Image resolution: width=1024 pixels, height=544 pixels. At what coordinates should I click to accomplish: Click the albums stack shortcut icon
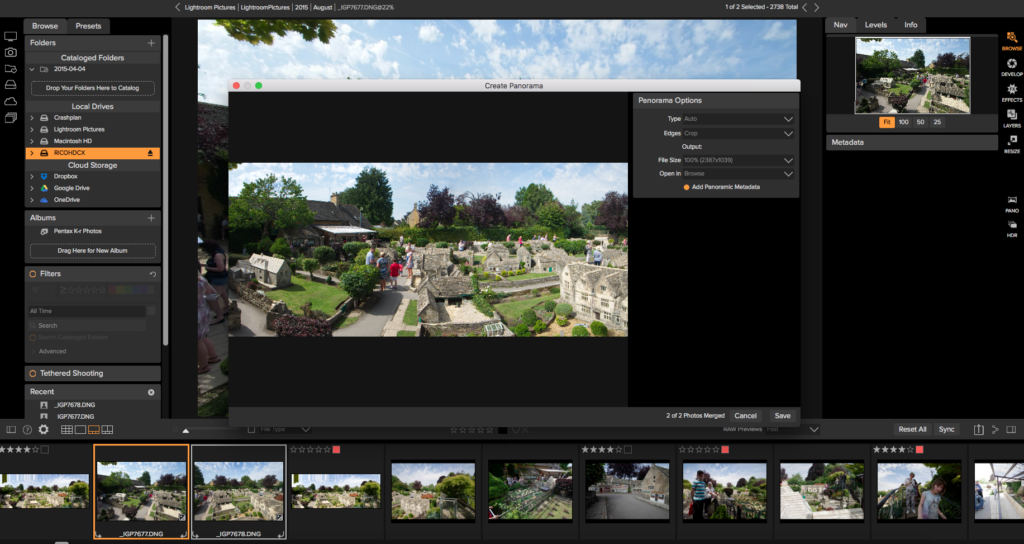(10, 118)
